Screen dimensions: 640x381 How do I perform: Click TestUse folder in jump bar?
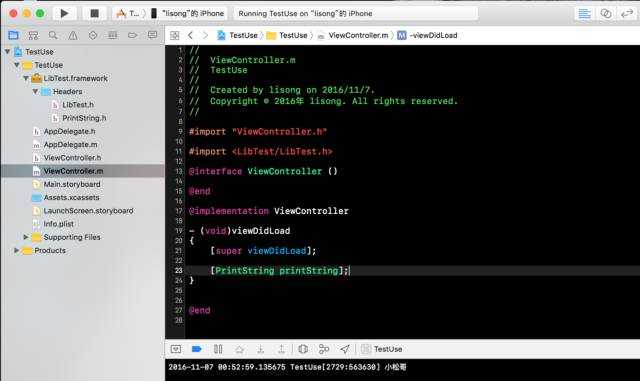click(287, 36)
